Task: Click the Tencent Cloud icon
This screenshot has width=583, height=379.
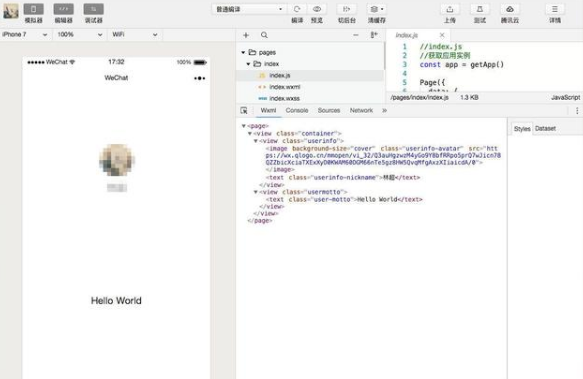Action: pos(510,9)
